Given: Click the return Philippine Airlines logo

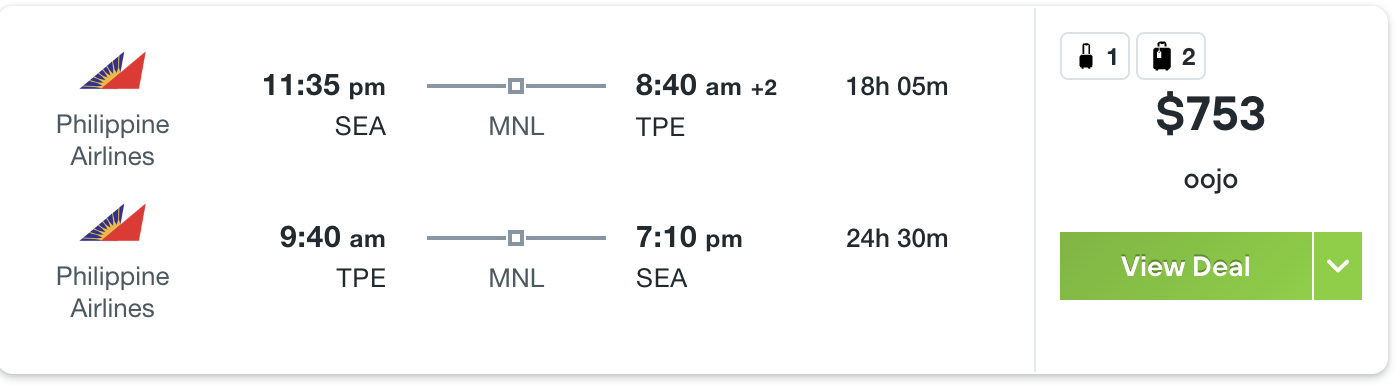Looking at the screenshot, I should 113,223.
